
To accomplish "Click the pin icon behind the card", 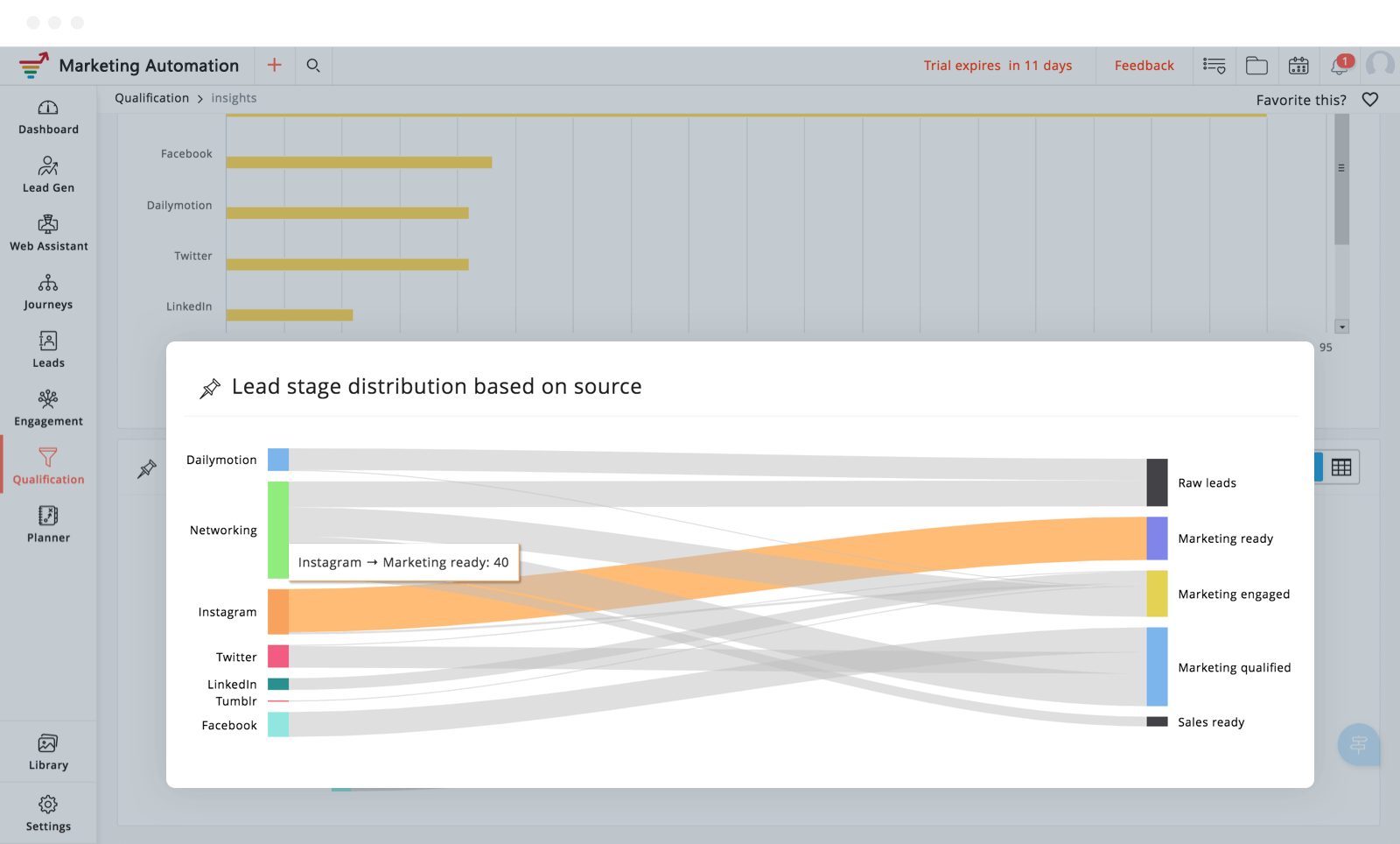I will 147,468.
